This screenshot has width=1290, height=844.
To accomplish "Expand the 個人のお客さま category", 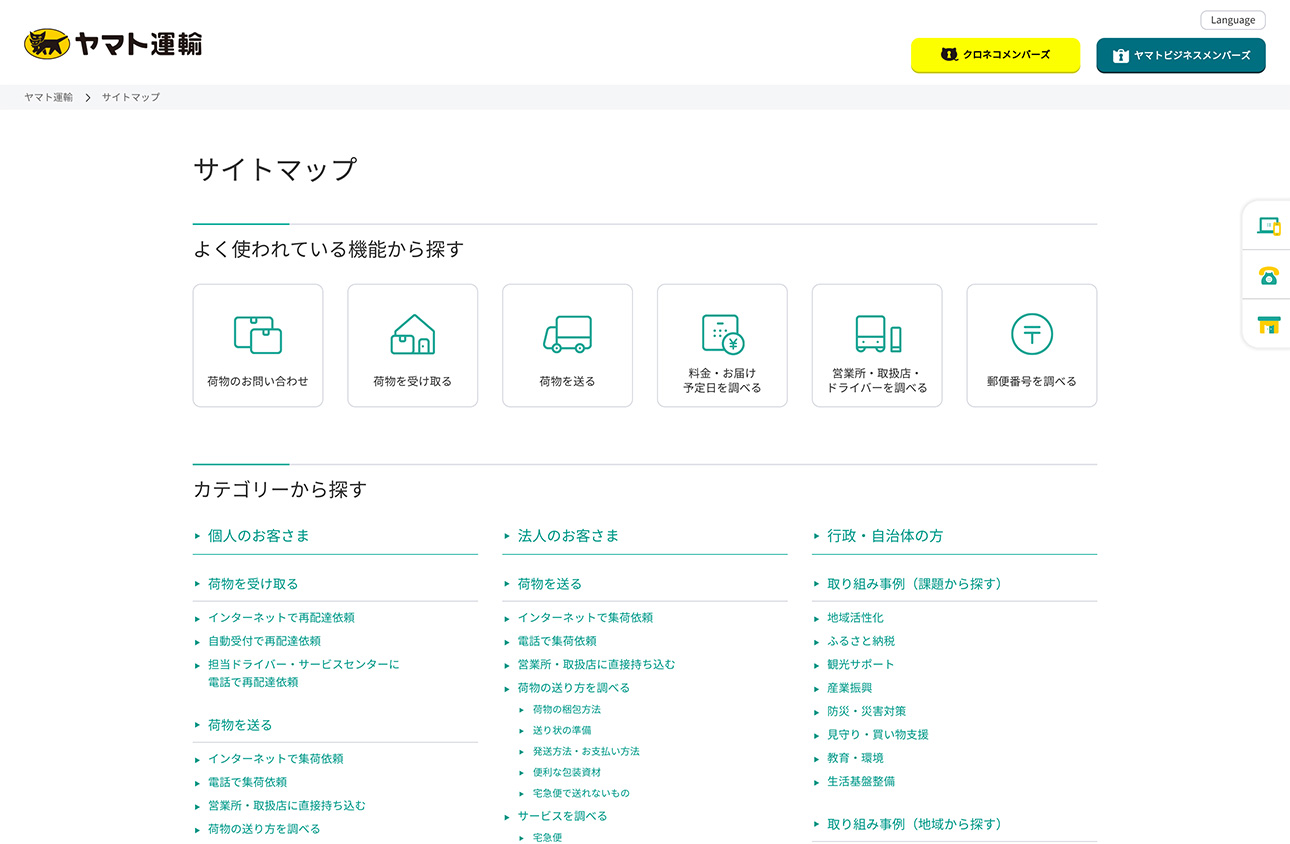I will (259, 535).
